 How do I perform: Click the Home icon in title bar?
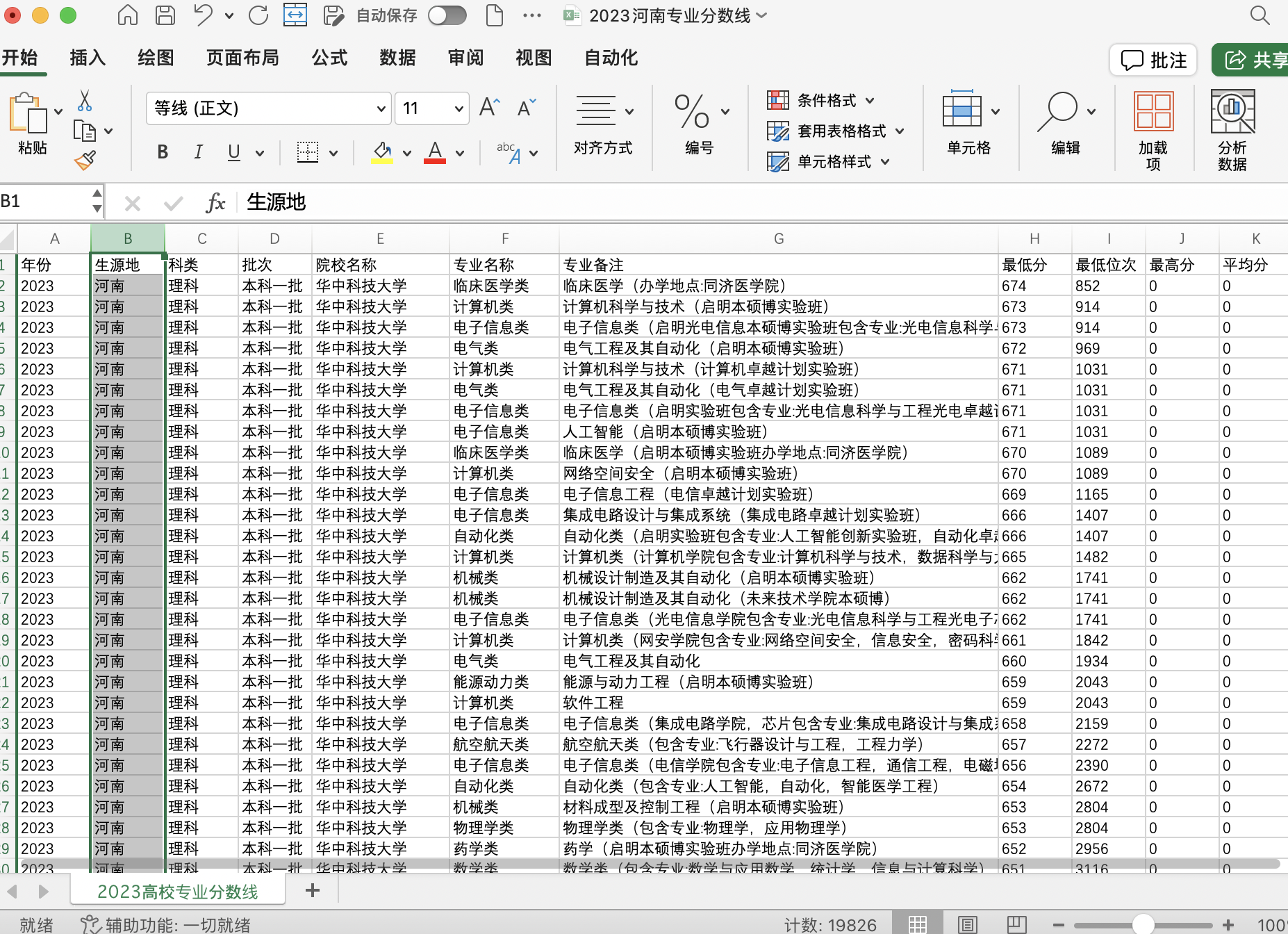click(128, 15)
